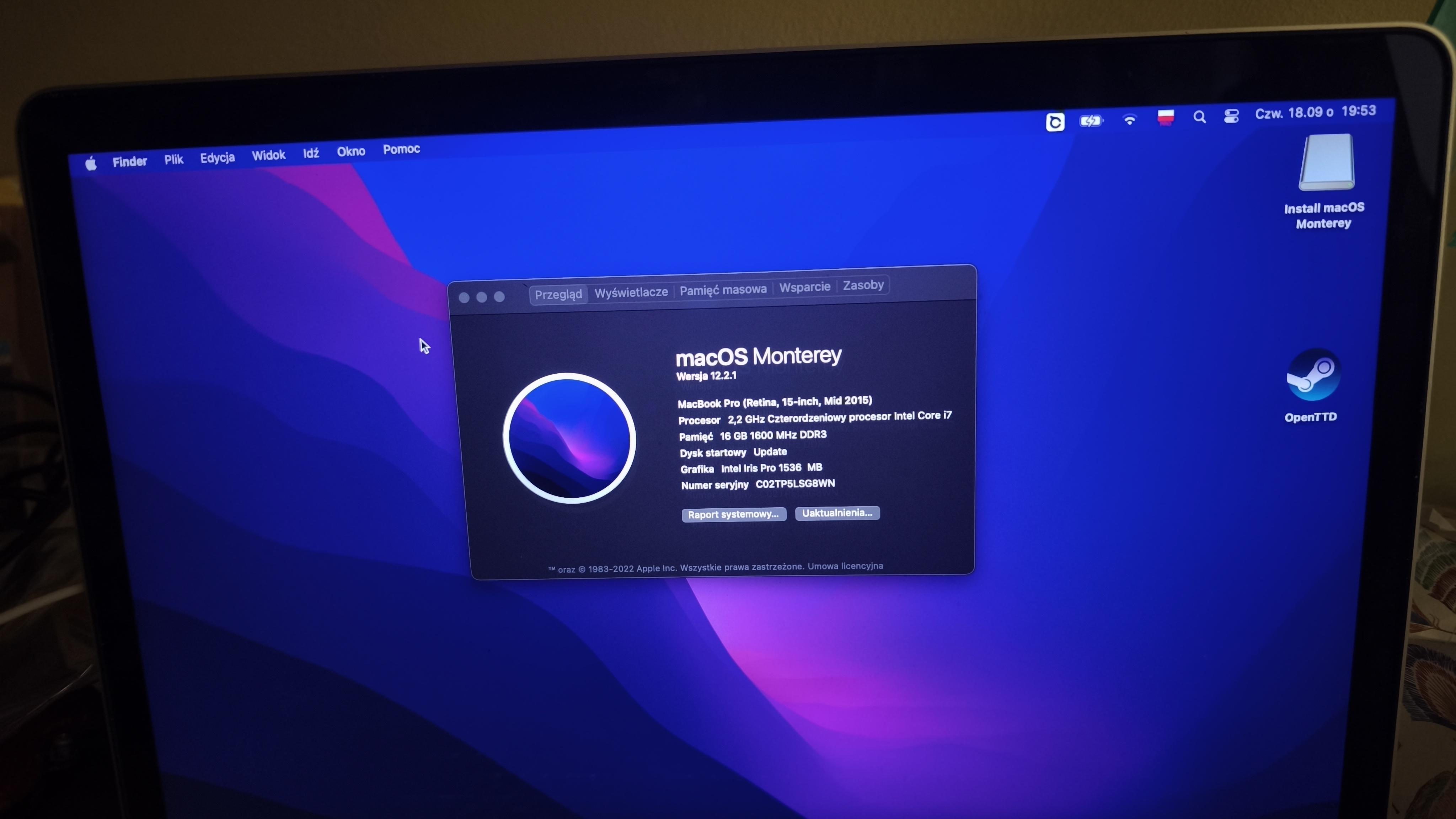Switch to the Pamięć masowa tab
This screenshot has width=1456, height=819.
pyautogui.click(x=723, y=289)
